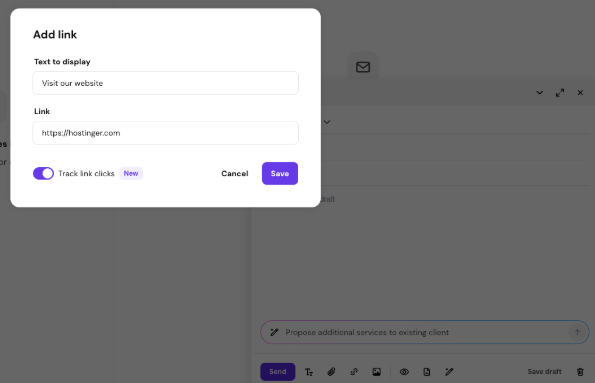Minimize the compose window with chevron

540,93
